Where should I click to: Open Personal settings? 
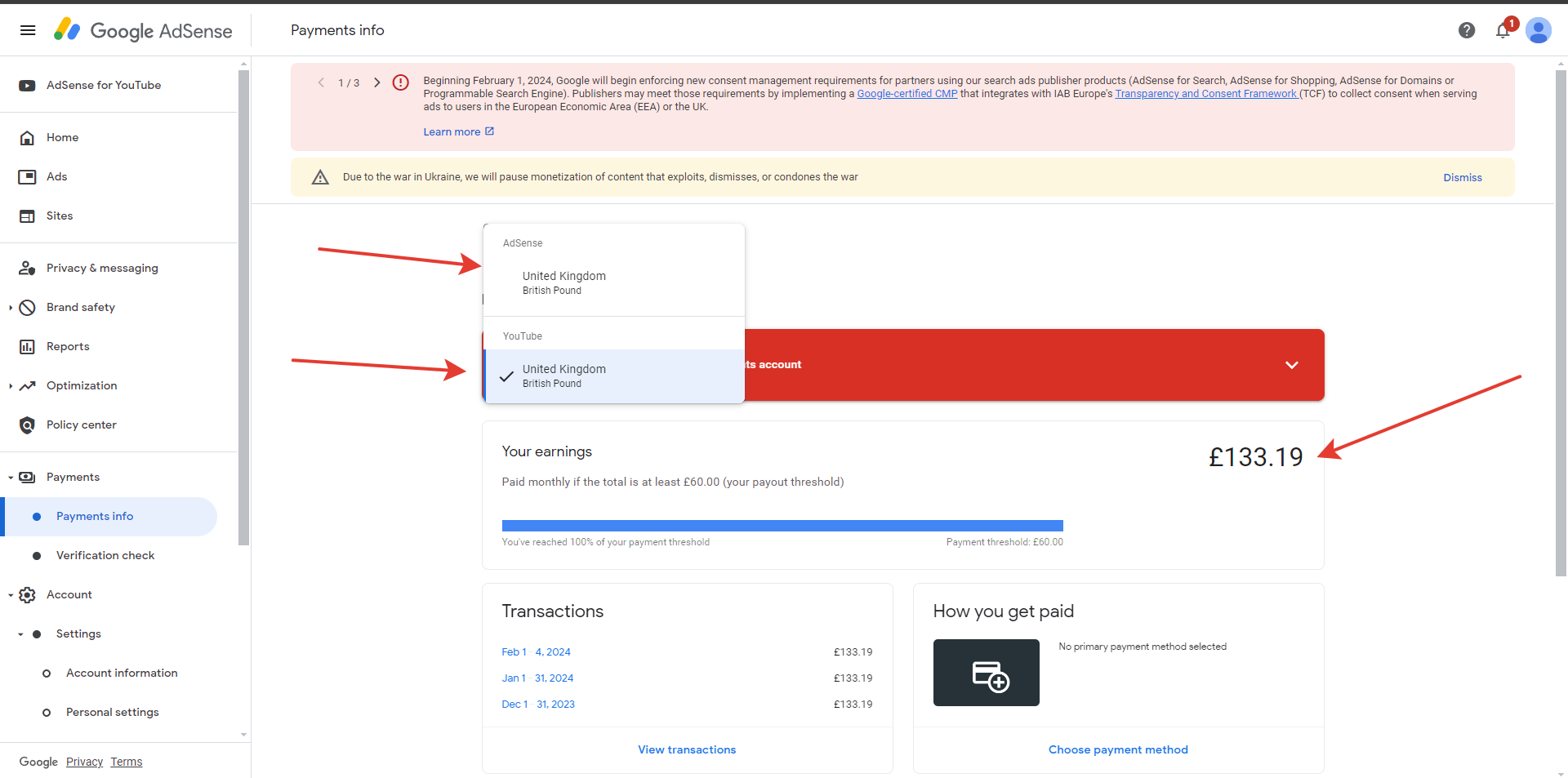point(113,713)
